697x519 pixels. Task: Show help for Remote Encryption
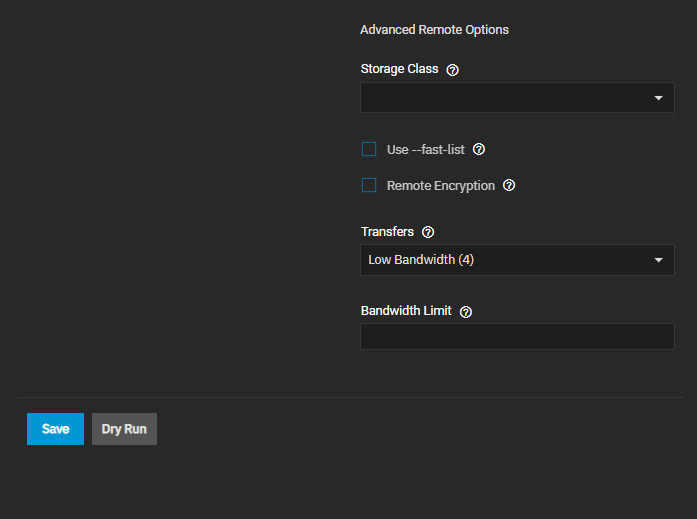509,186
